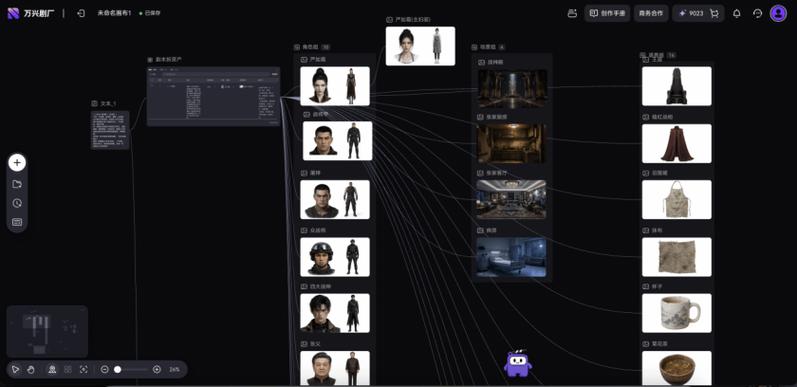797x387 pixels.
Task: Open the customer support chat icon
Action: pyautogui.click(x=757, y=14)
